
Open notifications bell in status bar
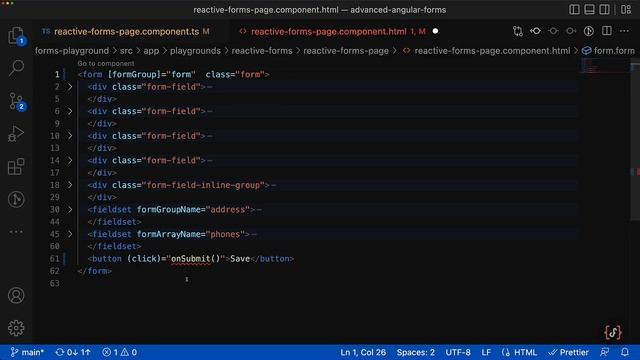pyautogui.click(x=625, y=352)
